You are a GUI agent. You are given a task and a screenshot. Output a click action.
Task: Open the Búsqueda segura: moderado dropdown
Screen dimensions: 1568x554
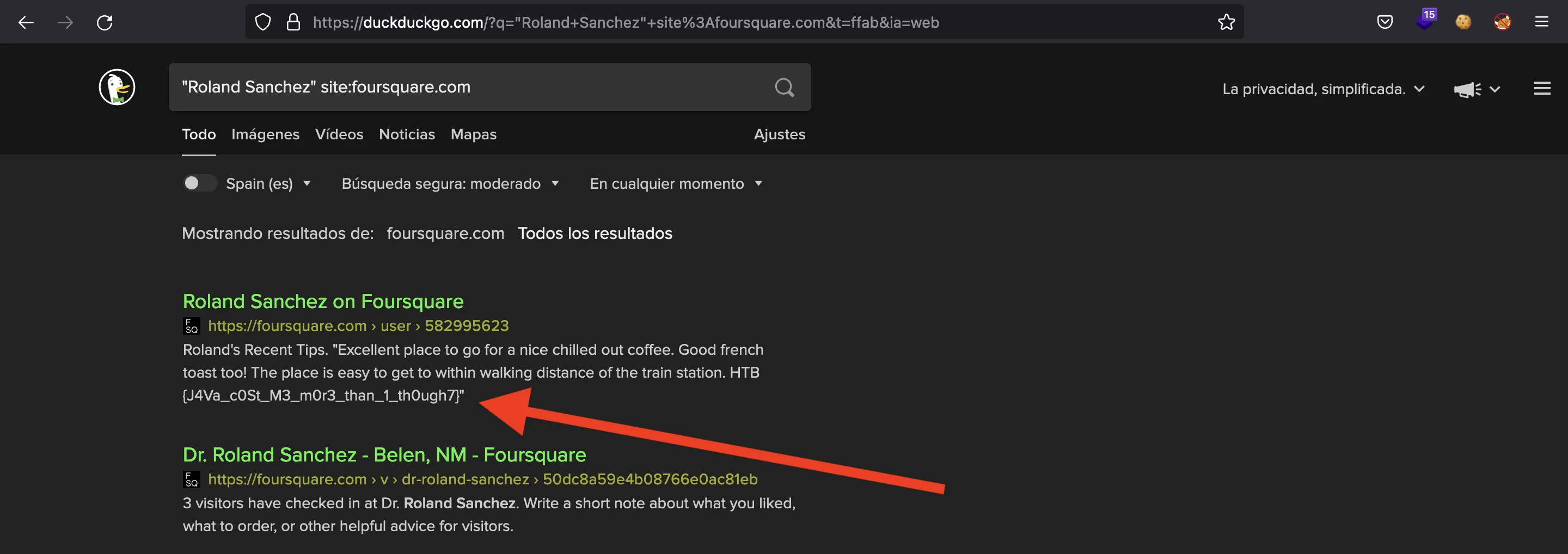coord(450,183)
